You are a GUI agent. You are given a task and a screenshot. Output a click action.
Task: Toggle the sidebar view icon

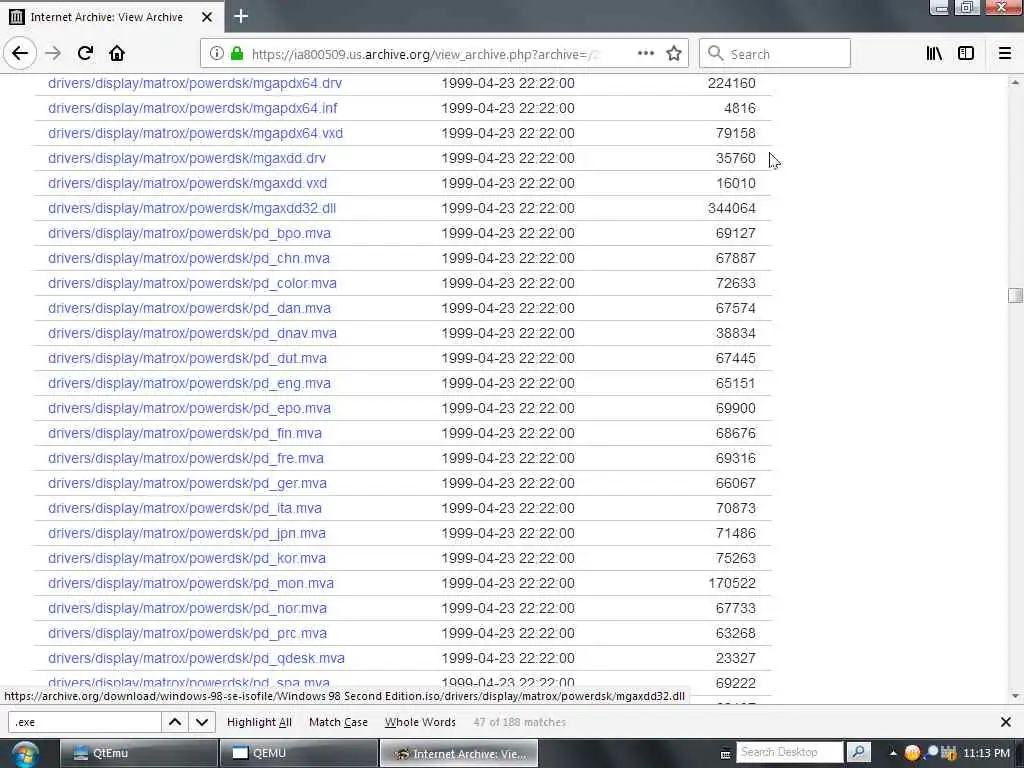point(966,54)
